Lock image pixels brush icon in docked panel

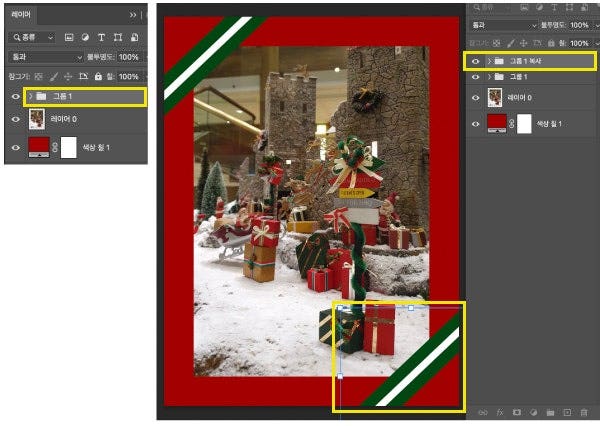pos(510,43)
